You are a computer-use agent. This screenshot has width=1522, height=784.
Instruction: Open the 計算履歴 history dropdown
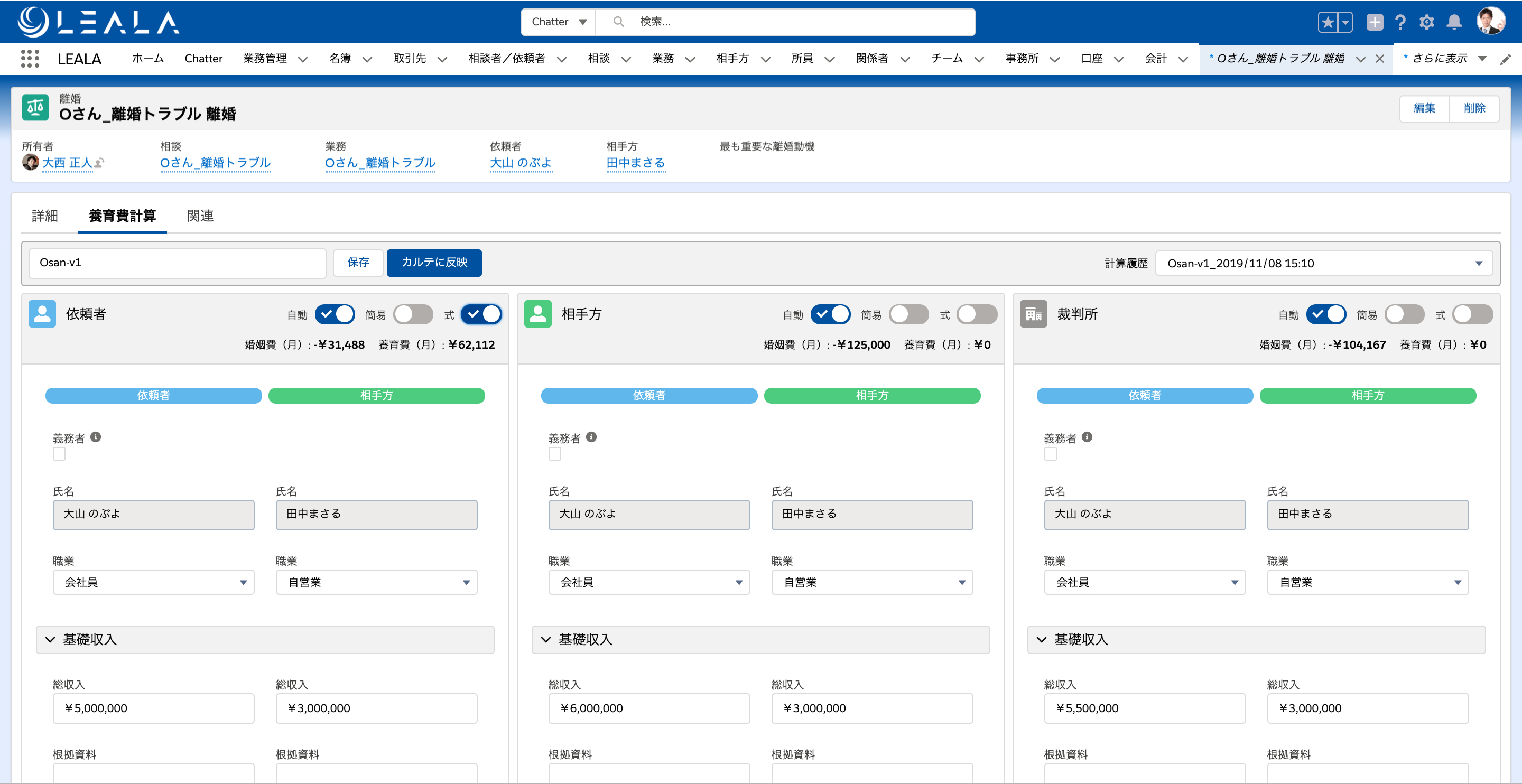point(1323,264)
